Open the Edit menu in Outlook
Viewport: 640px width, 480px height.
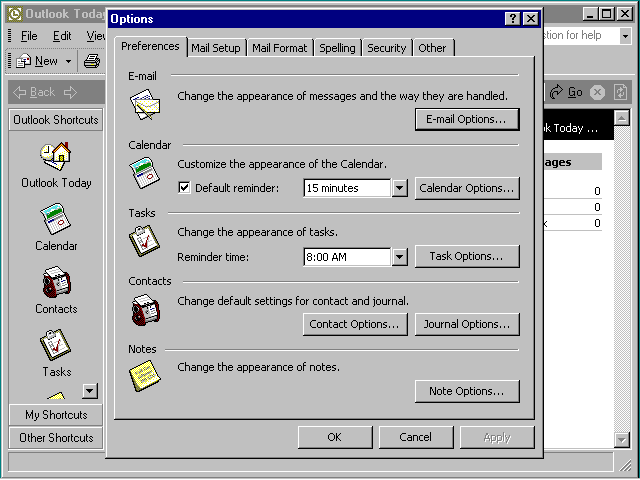pyautogui.click(x=62, y=36)
